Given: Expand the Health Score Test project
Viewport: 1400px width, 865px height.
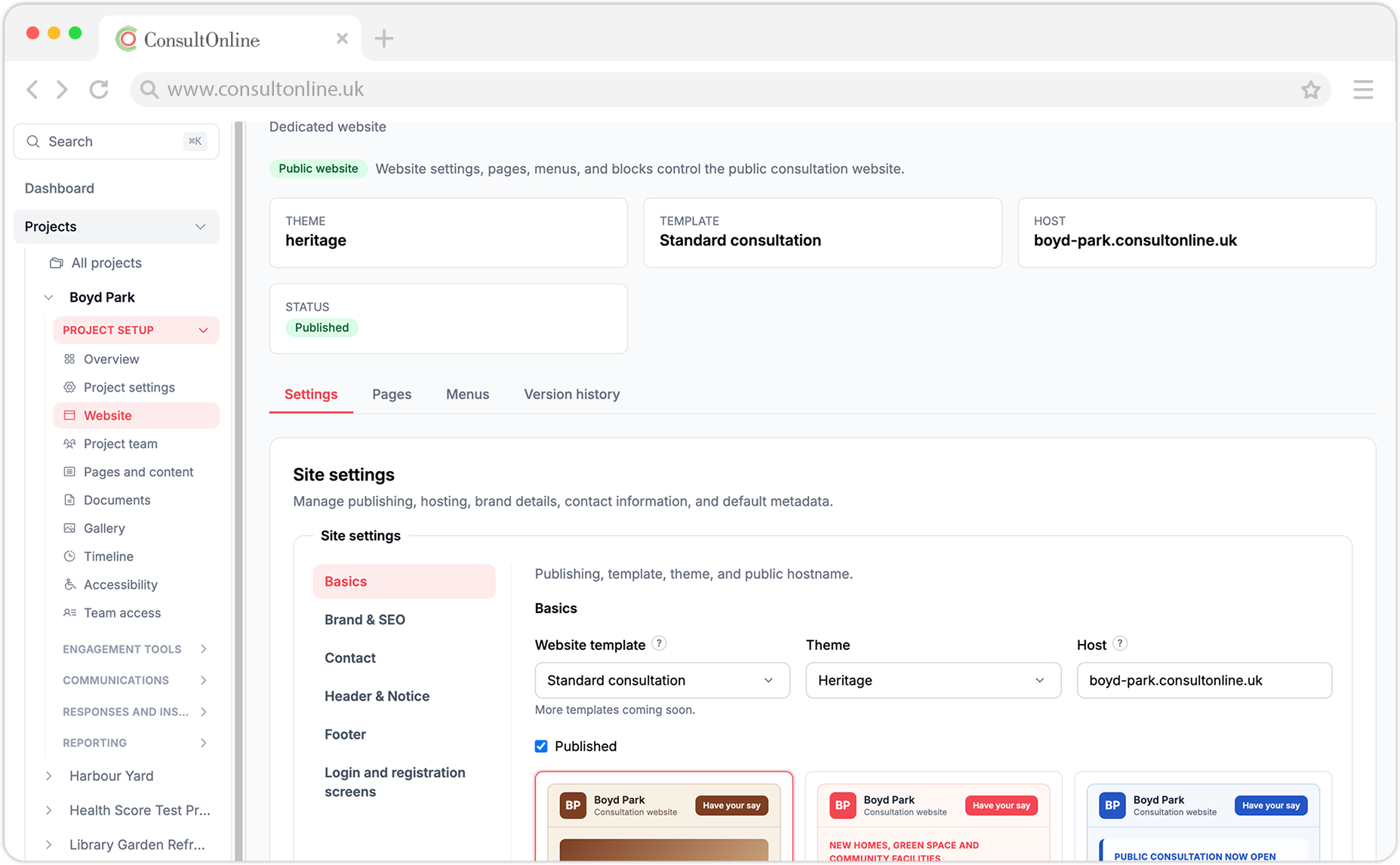Looking at the screenshot, I should (49, 811).
